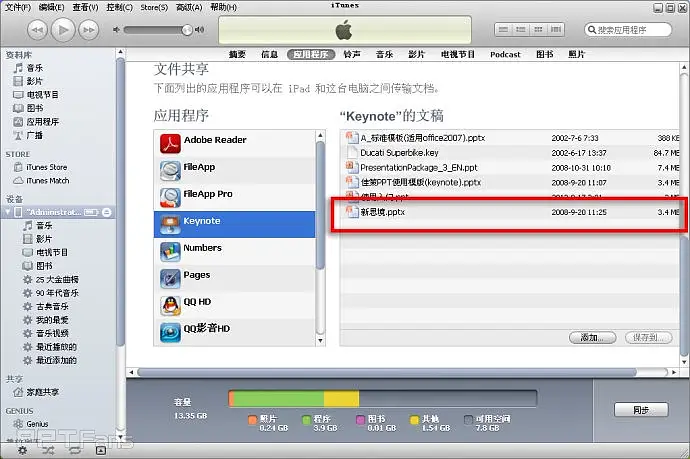690x459 pixels.
Task: Collapse the Administrator device tree
Action: pos(7,213)
